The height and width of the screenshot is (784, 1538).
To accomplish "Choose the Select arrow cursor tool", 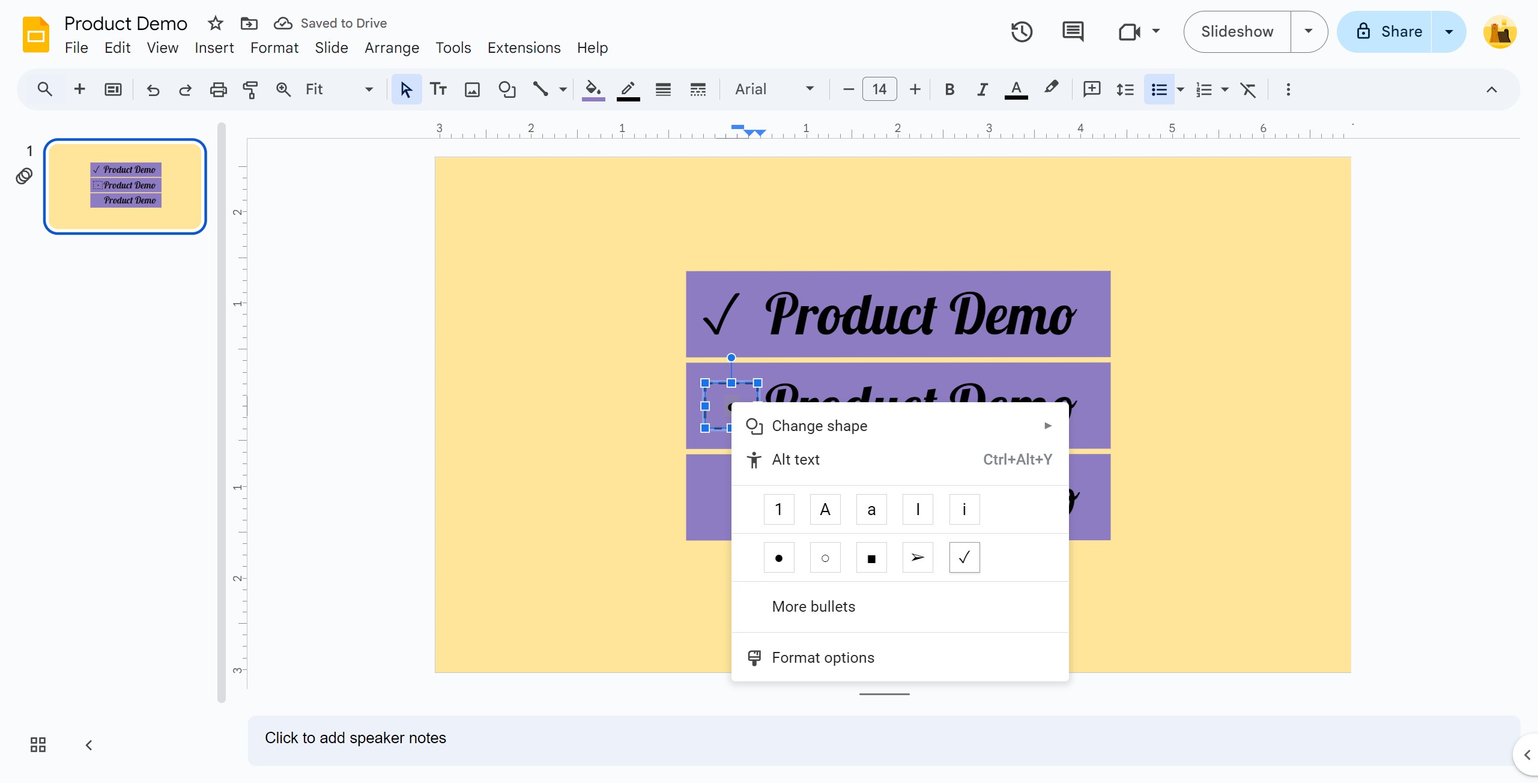I will pos(407,89).
